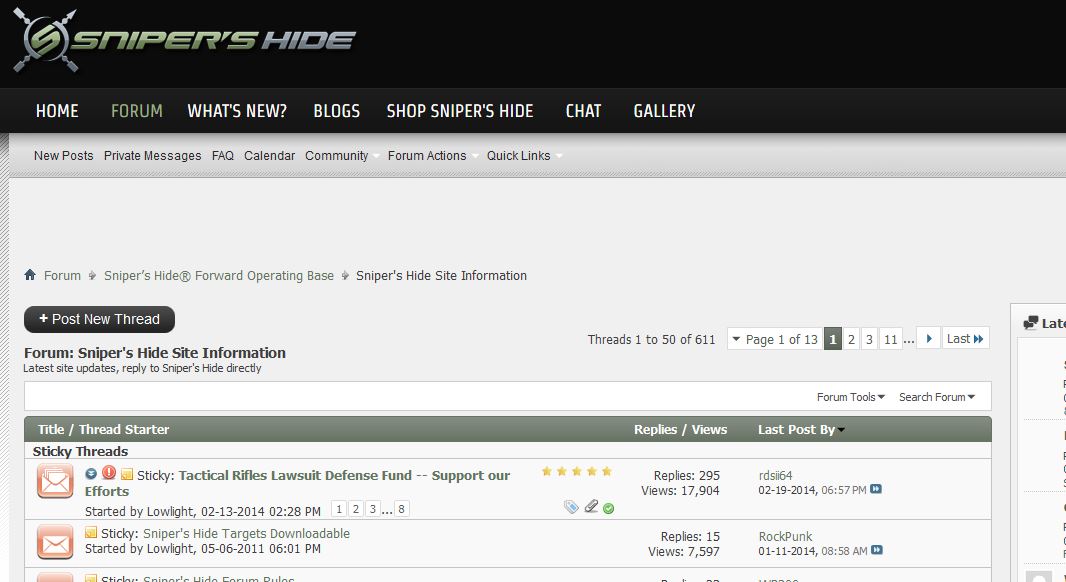Go to page 3 of thread list

click(869, 339)
